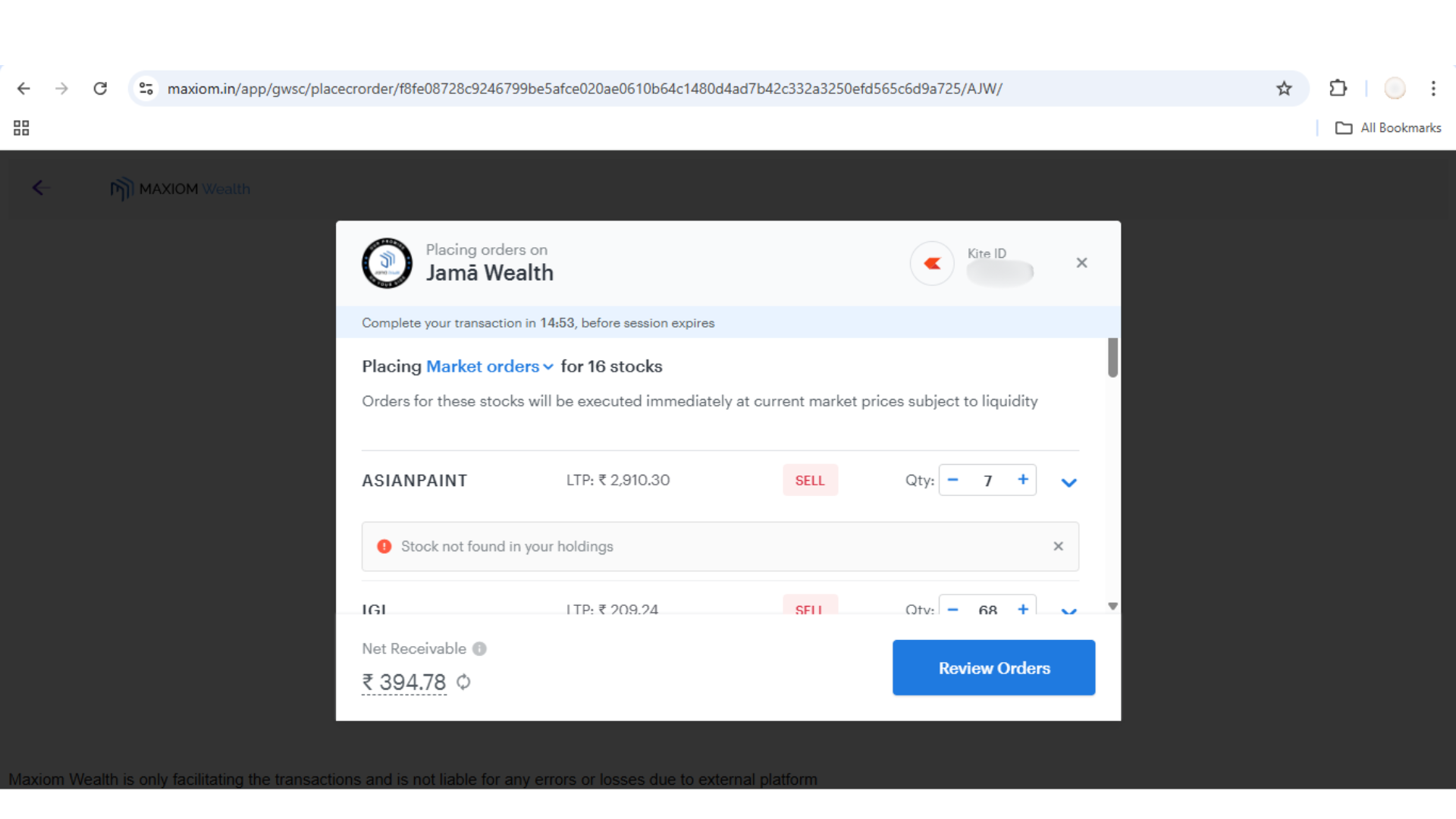
Task: Open the Chrome three-dot menu
Action: 1433,89
